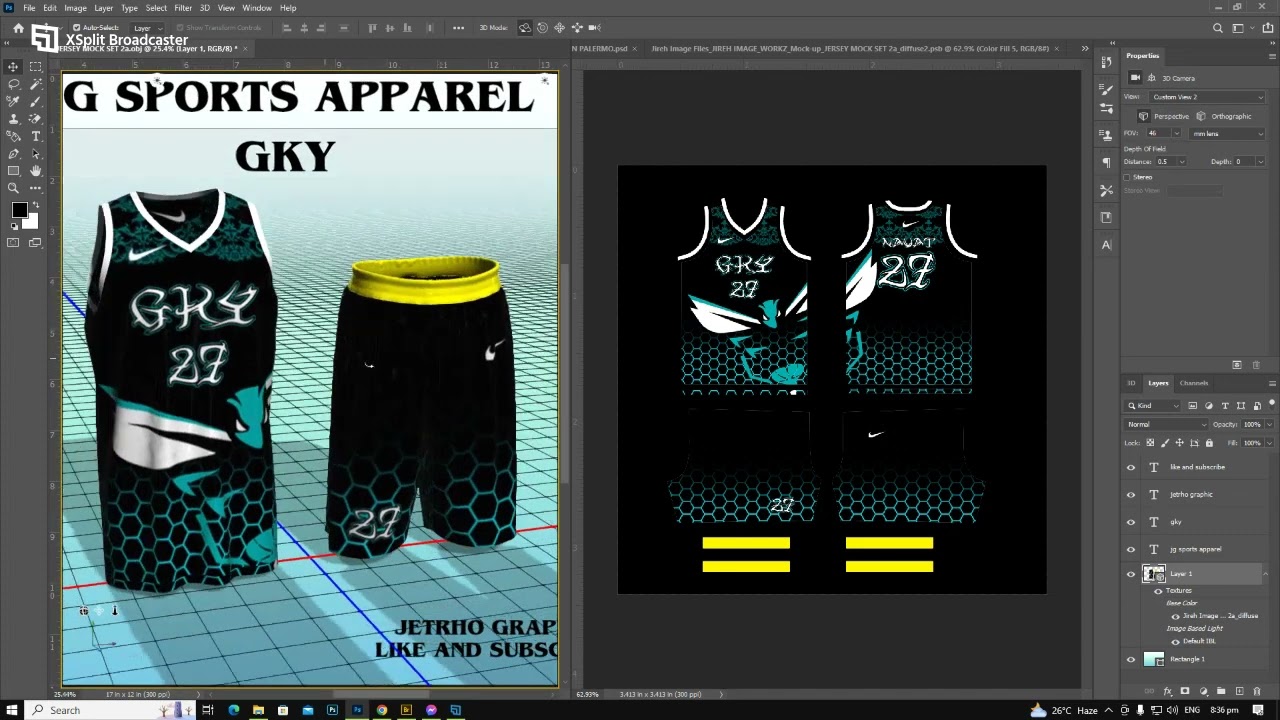1280x720 pixels.
Task: Switch to the 3D panel tab
Action: pyautogui.click(x=1132, y=383)
